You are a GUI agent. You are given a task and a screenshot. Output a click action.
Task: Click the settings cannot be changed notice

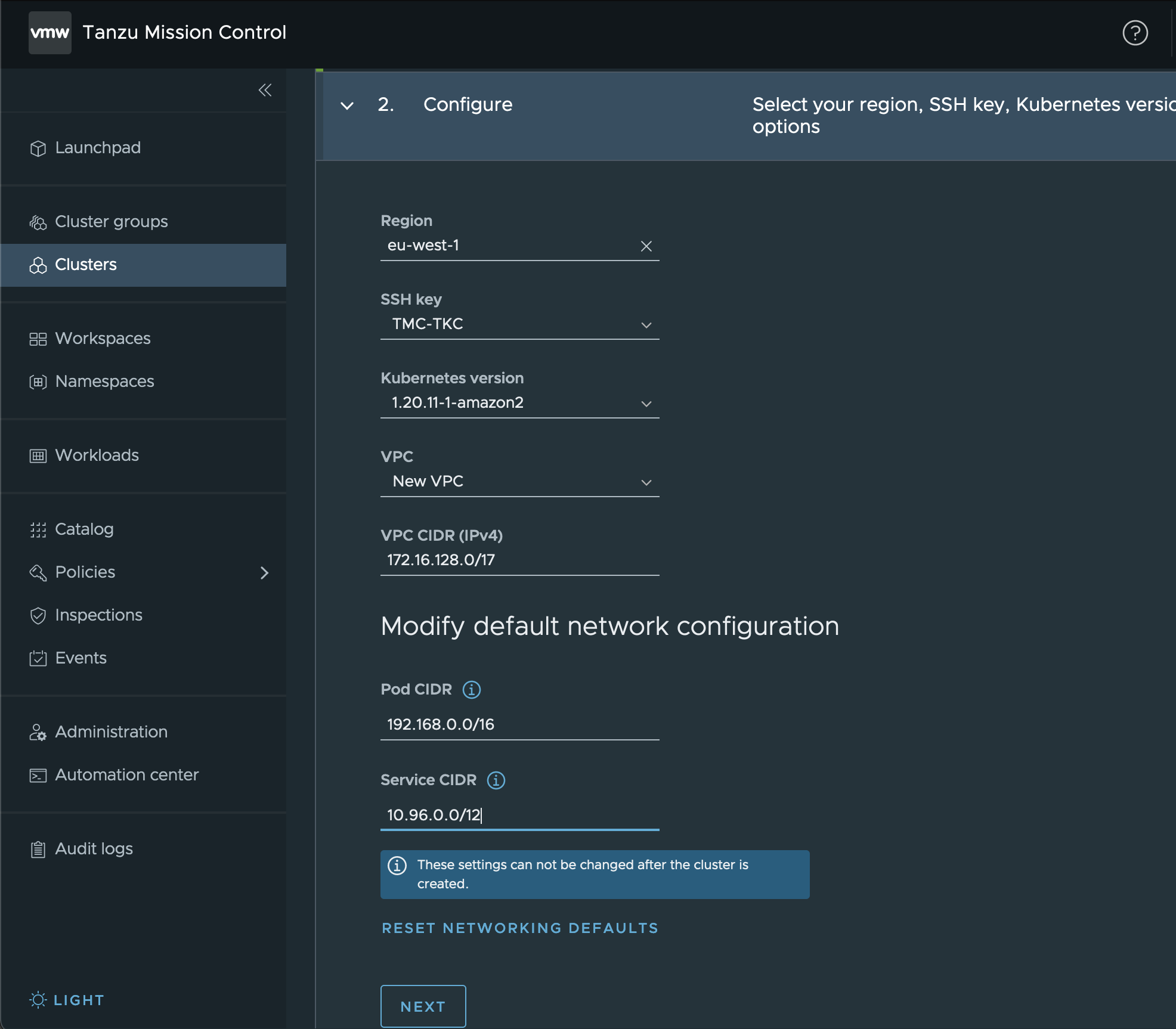(x=595, y=875)
